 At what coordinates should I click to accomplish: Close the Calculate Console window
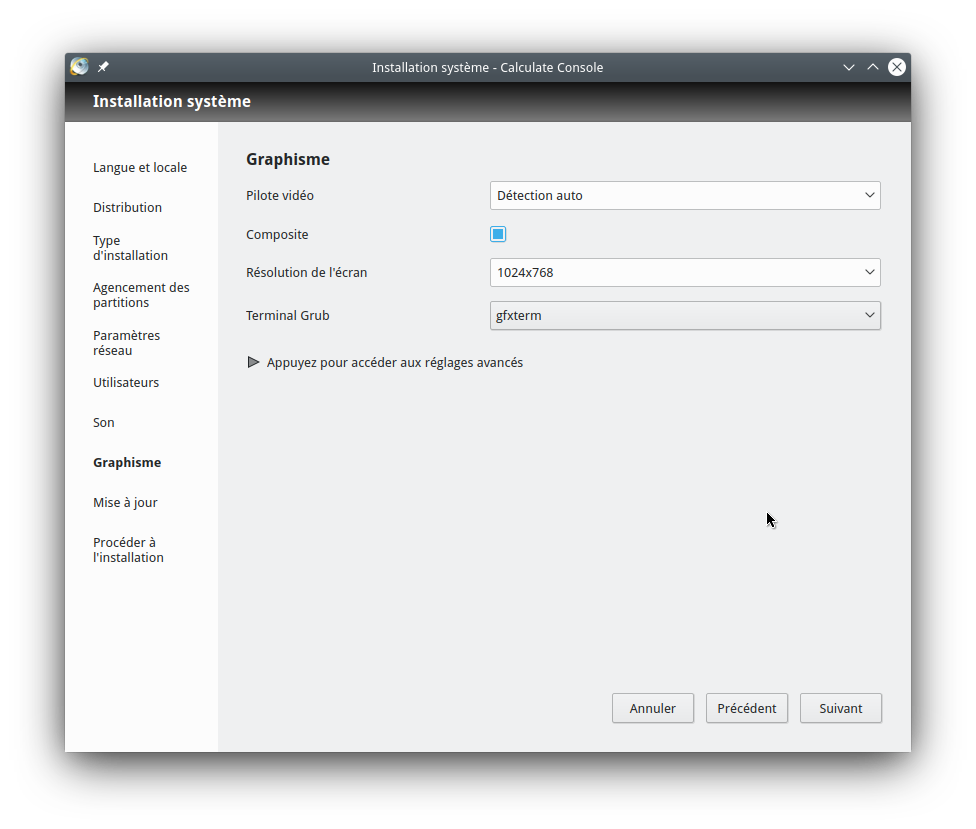tap(897, 67)
